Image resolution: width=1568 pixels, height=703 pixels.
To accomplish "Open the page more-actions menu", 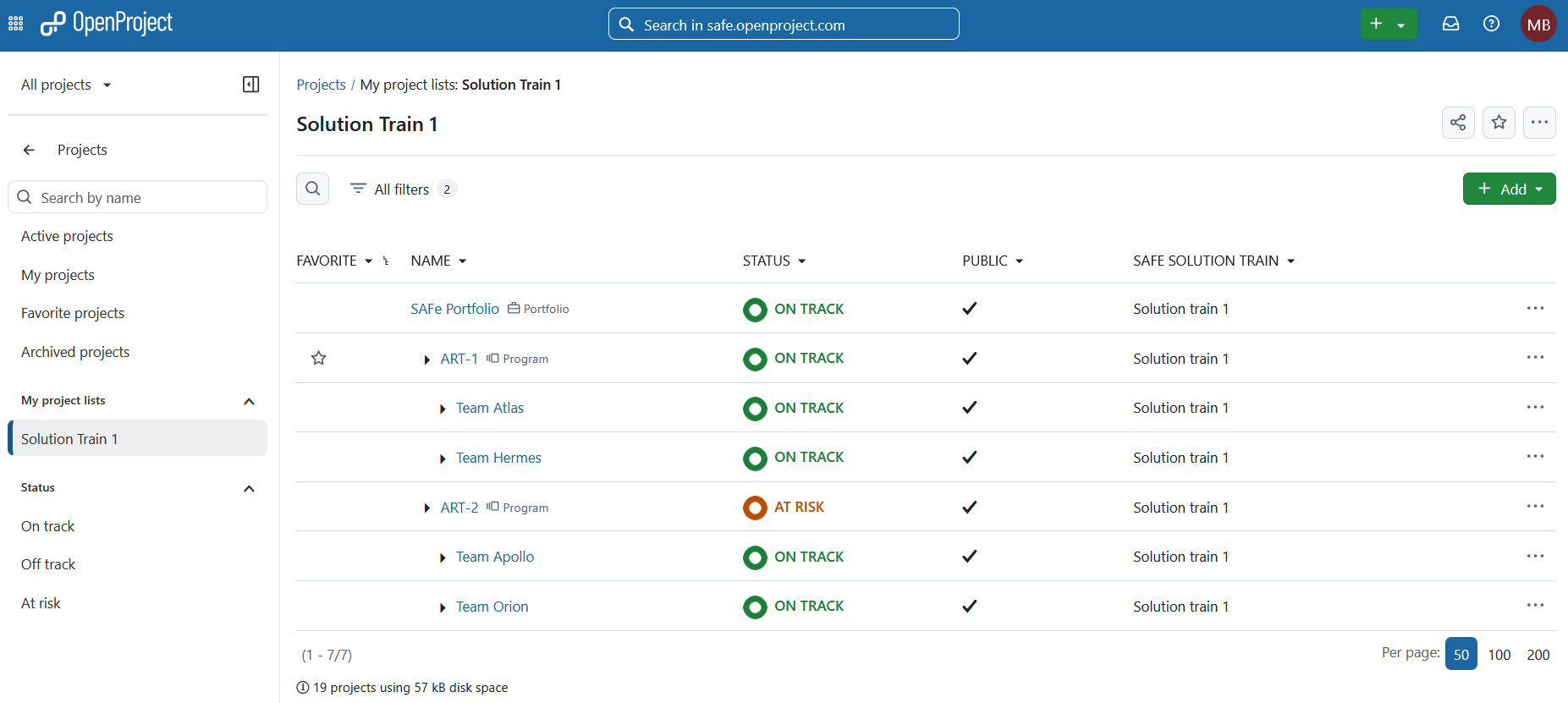I will [1539, 123].
